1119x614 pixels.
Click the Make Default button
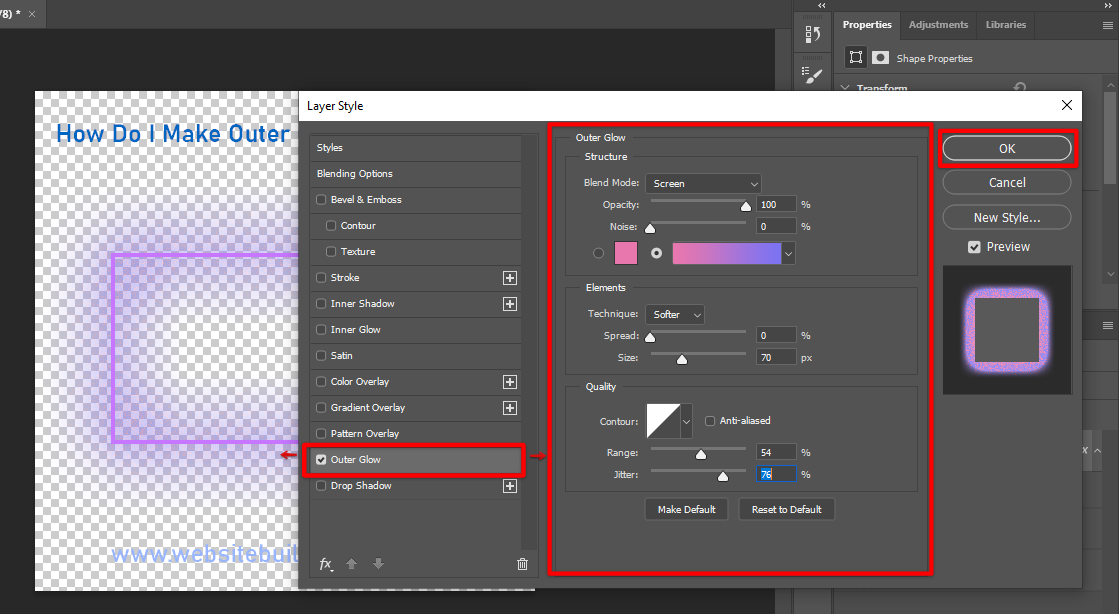click(686, 510)
